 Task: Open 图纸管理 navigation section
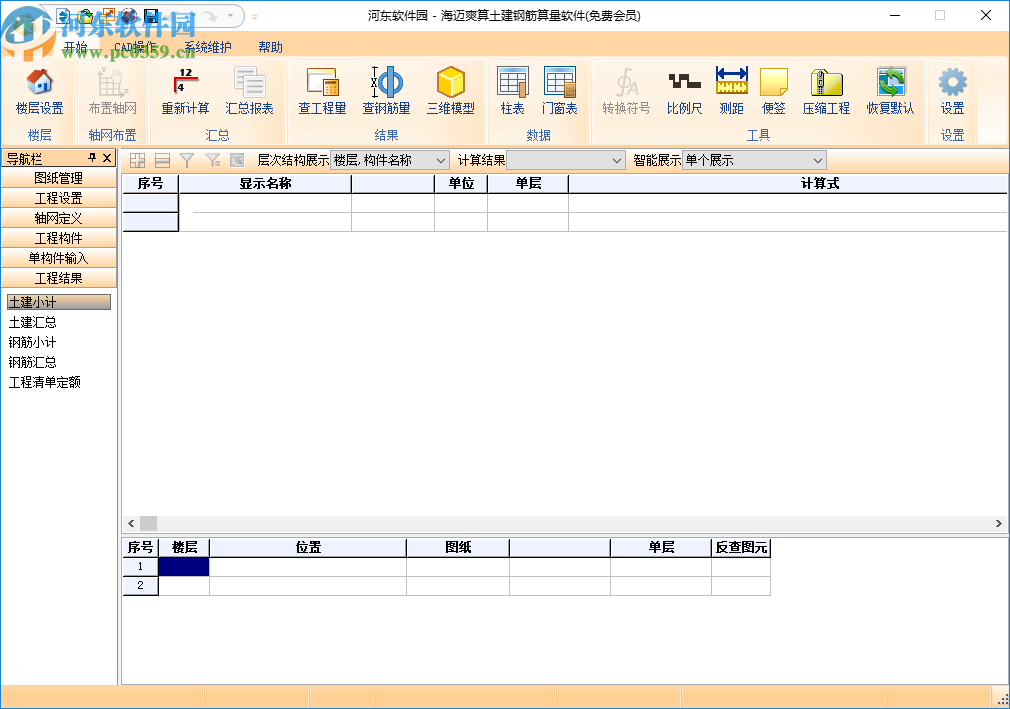[x=59, y=178]
